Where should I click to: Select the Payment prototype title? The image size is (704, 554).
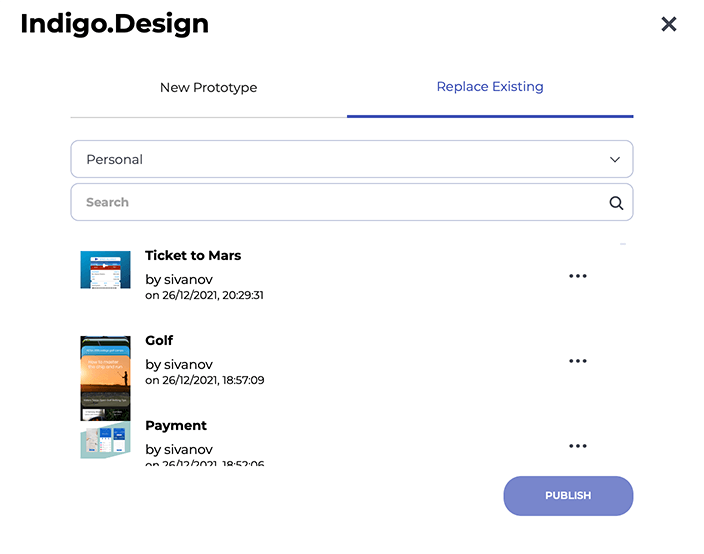(x=176, y=426)
